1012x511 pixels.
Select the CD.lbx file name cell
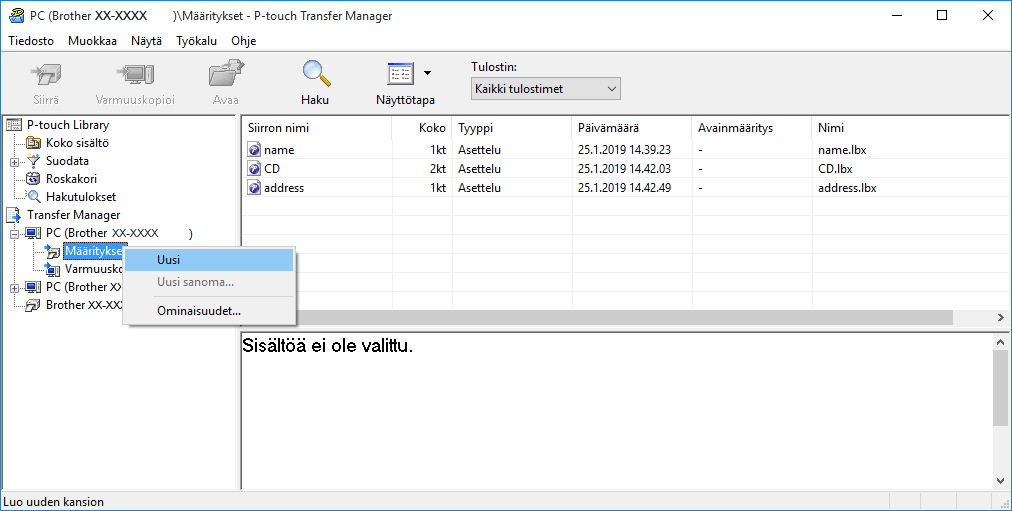point(835,169)
